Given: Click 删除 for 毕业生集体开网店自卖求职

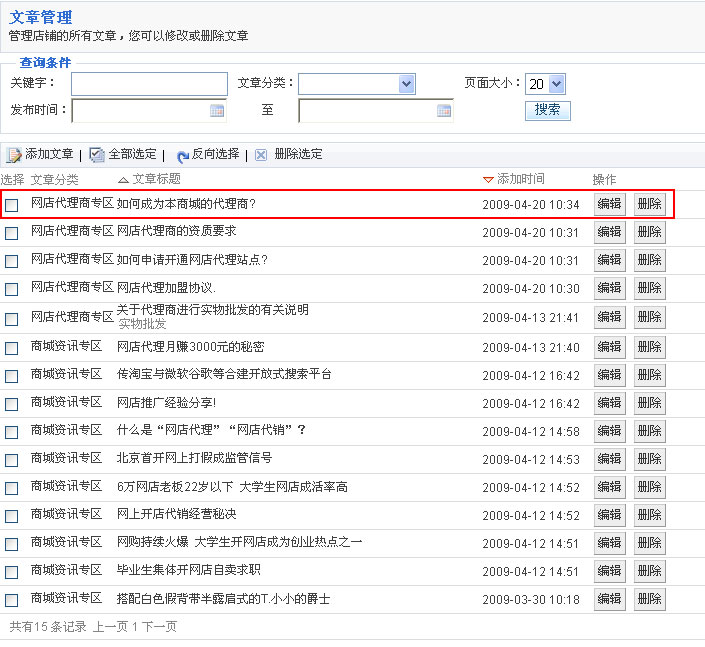Looking at the screenshot, I should 650,571.
